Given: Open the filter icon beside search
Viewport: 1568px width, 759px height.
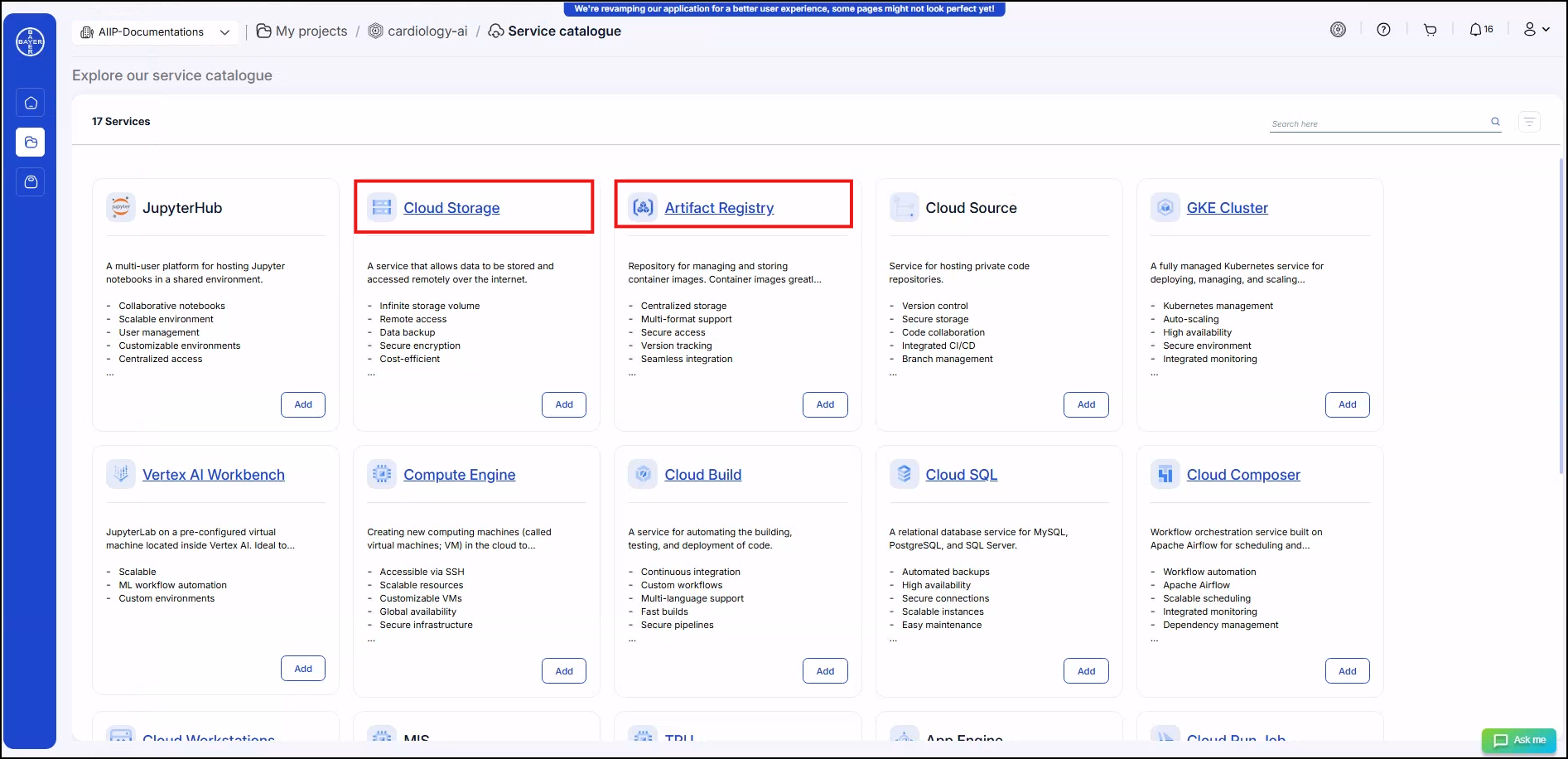Looking at the screenshot, I should pos(1529,122).
